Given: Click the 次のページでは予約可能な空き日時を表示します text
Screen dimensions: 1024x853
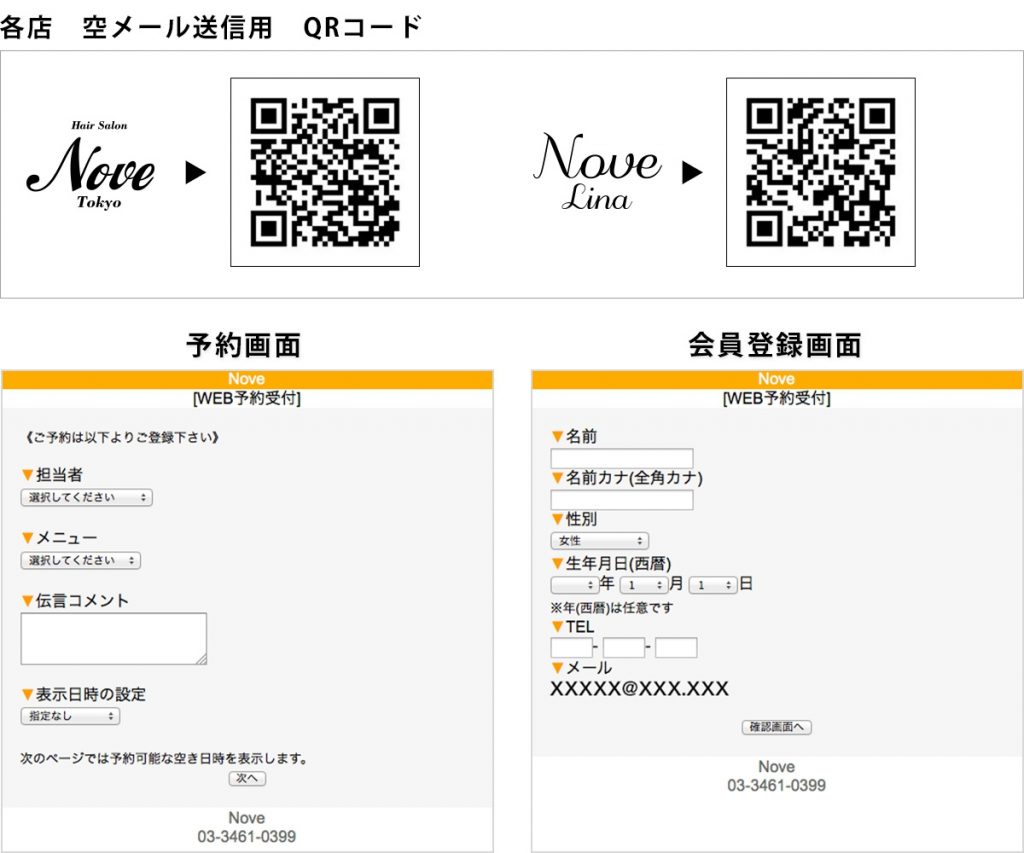Looking at the screenshot, I should [x=164, y=758].
